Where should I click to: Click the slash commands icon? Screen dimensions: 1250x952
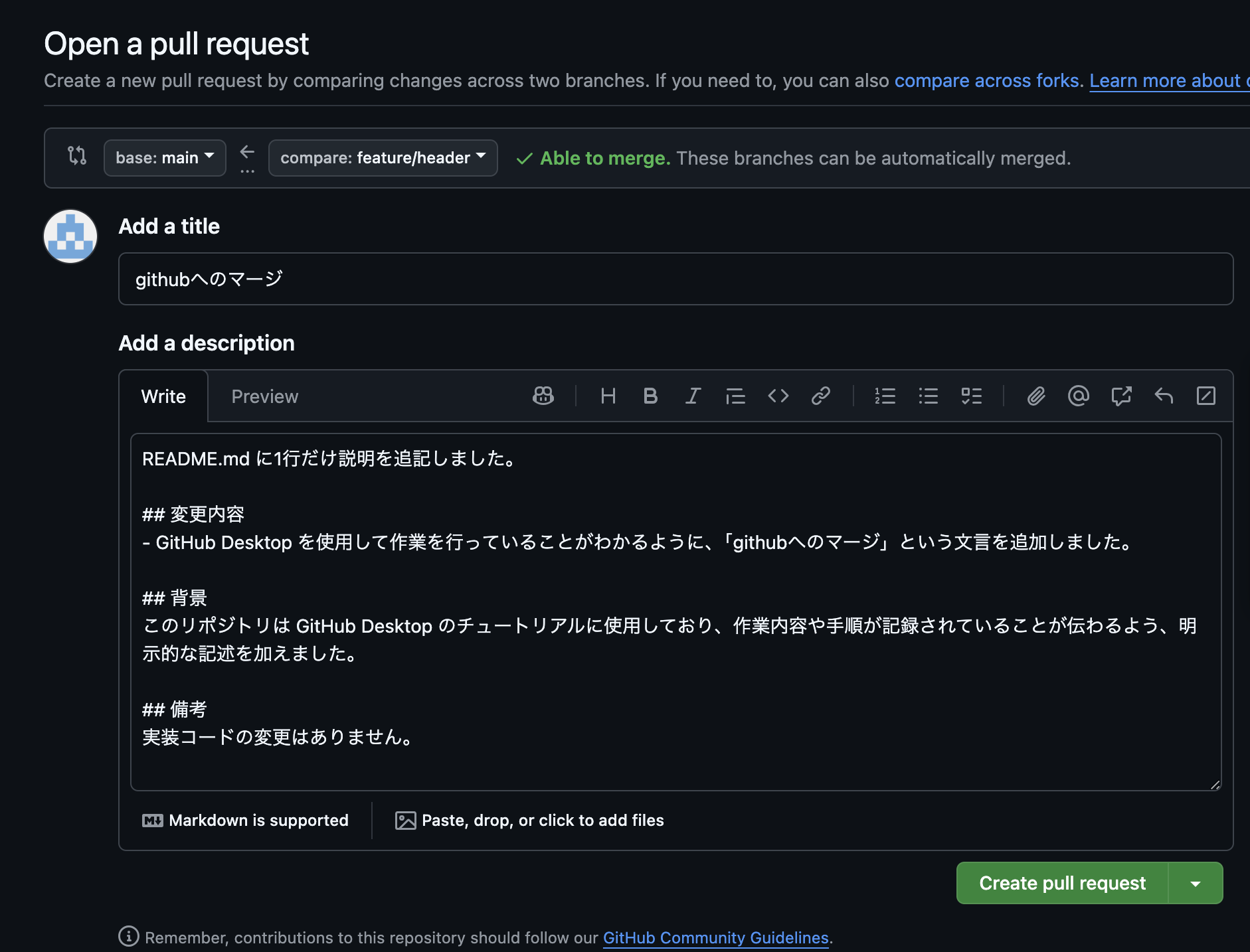[1206, 396]
